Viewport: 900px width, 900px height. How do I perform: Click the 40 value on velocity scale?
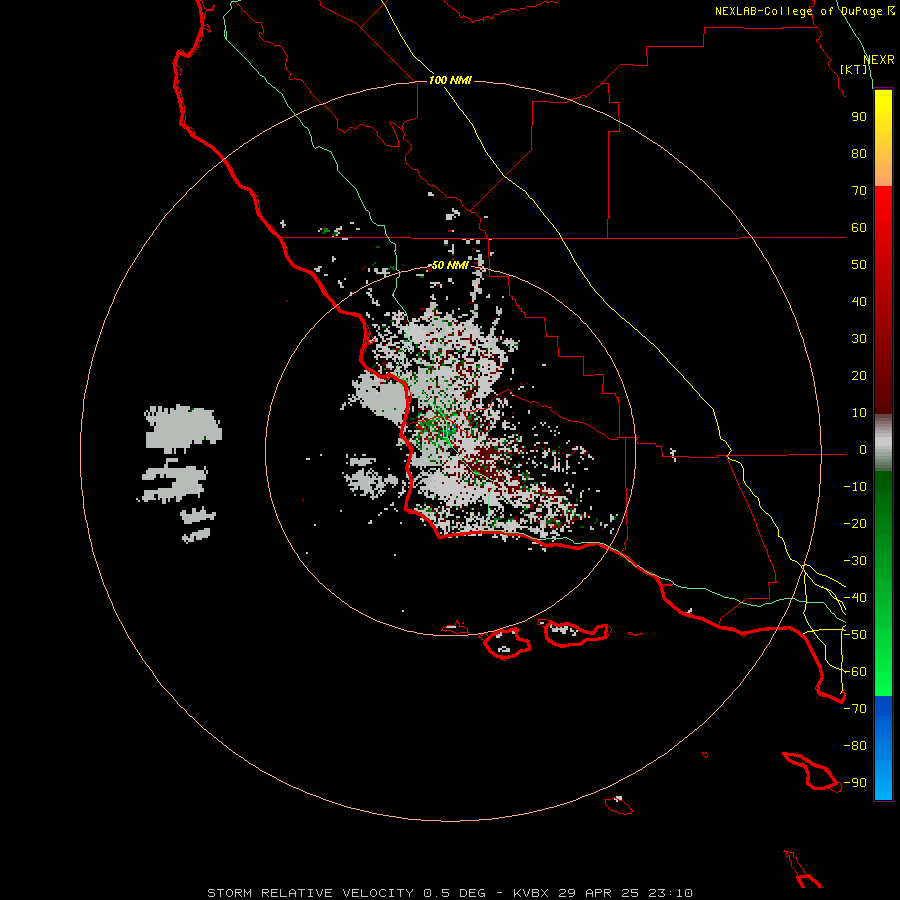(x=859, y=302)
